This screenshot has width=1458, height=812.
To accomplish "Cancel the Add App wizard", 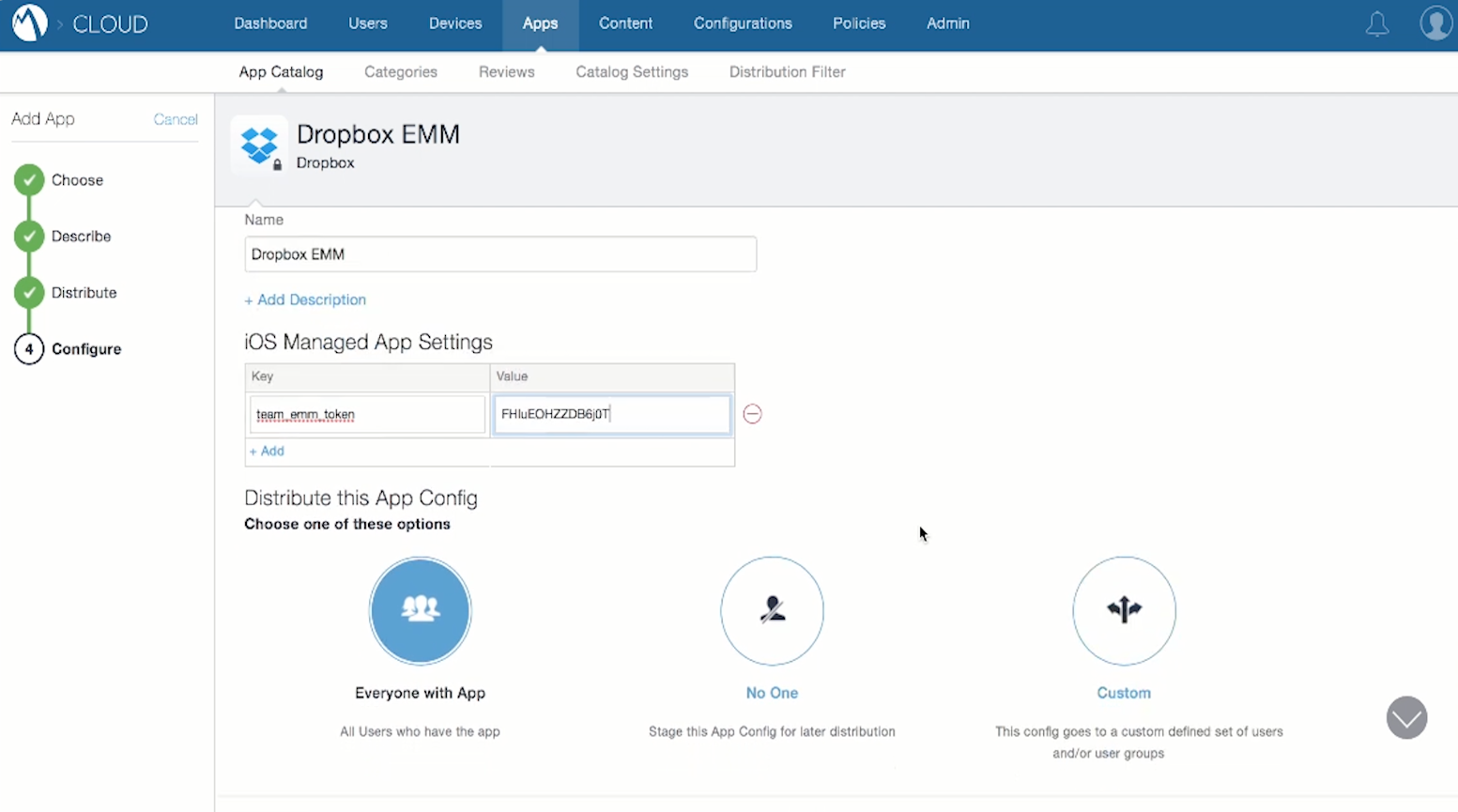I will coord(176,119).
